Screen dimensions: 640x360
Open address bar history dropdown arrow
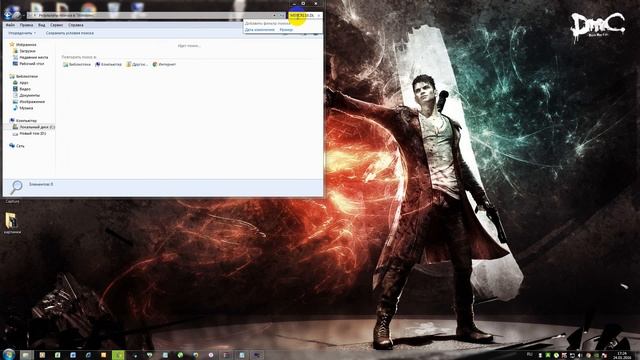tap(274, 16)
